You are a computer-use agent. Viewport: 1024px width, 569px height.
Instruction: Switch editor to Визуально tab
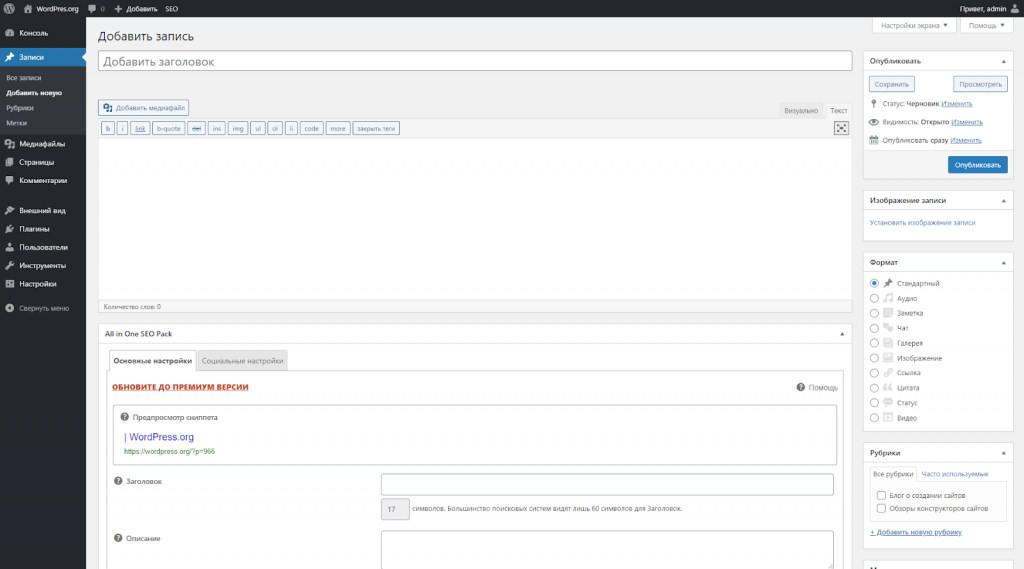coord(801,110)
